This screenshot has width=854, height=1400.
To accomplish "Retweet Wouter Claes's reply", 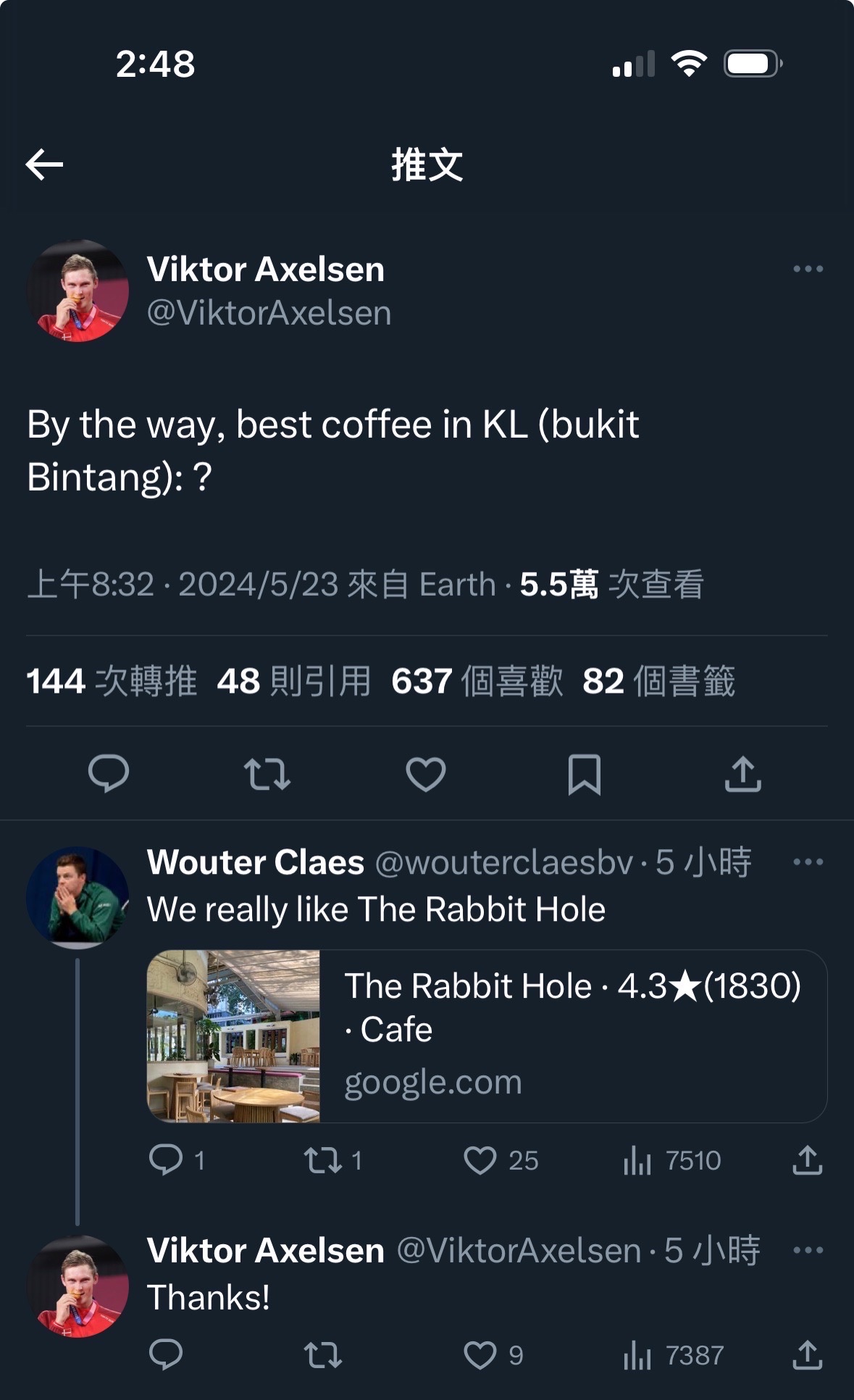I will [x=332, y=1160].
